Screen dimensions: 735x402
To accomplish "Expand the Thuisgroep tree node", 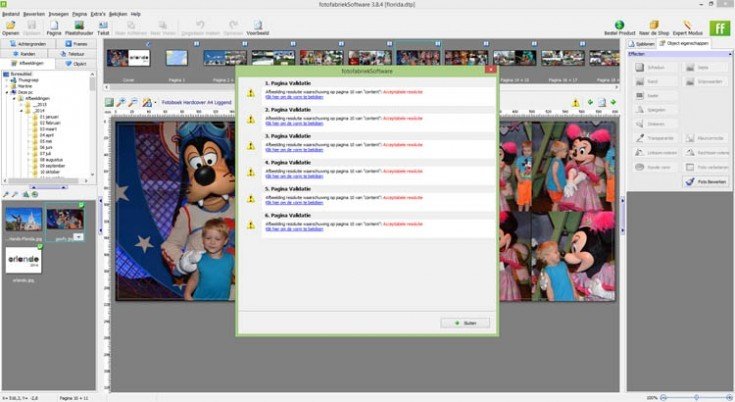I will coord(7,80).
